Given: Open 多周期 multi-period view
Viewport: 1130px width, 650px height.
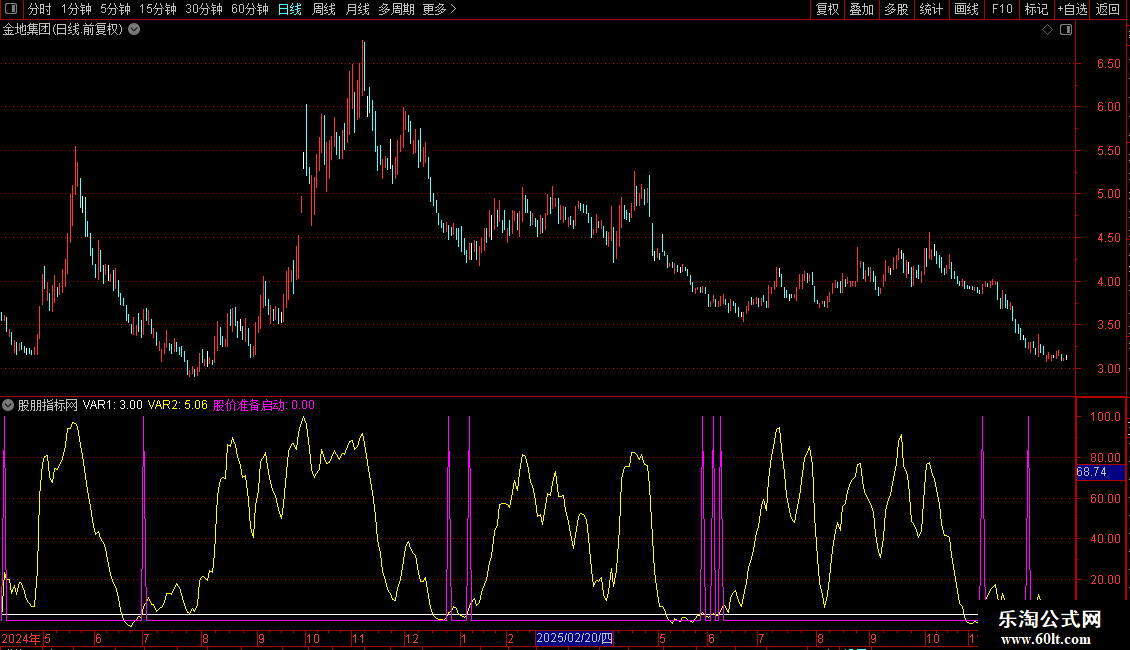Looking at the screenshot, I should point(396,9).
